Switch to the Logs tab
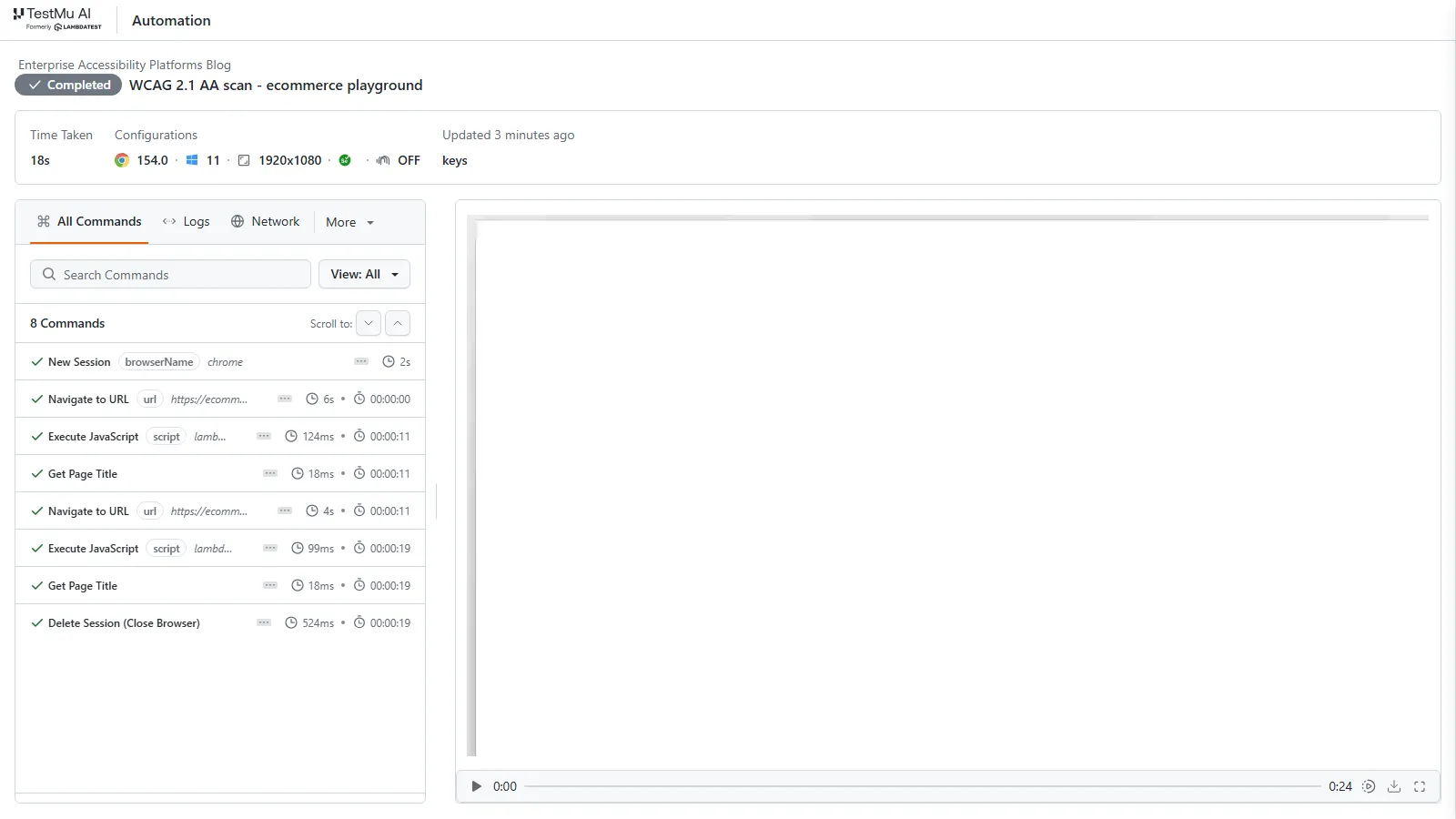Image resolution: width=1456 pixels, height=819 pixels. 186,221
